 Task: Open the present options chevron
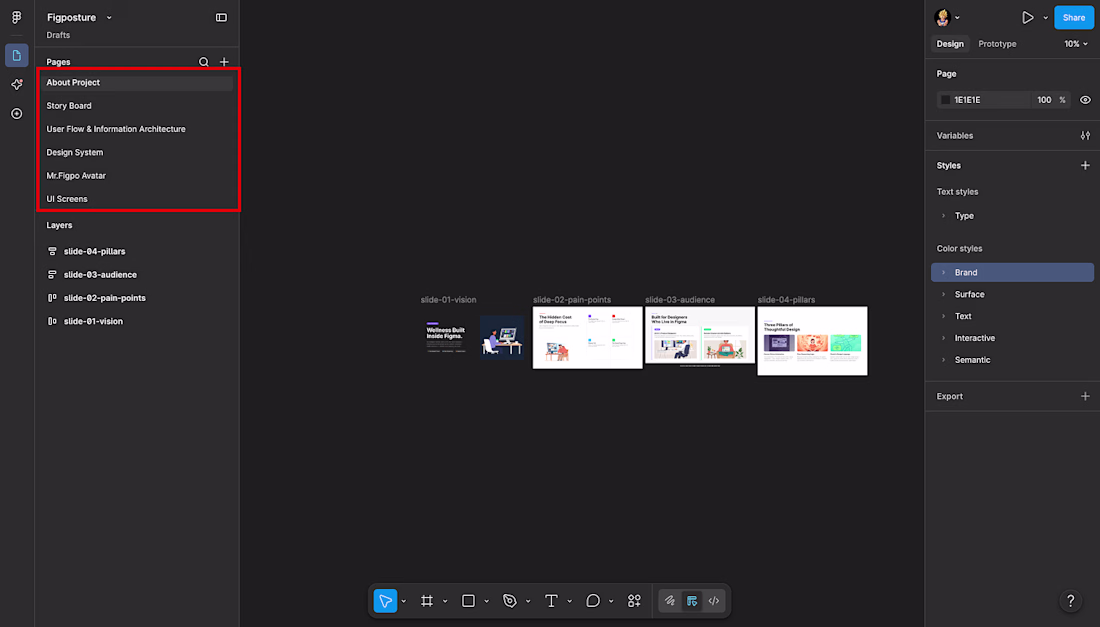point(1045,18)
